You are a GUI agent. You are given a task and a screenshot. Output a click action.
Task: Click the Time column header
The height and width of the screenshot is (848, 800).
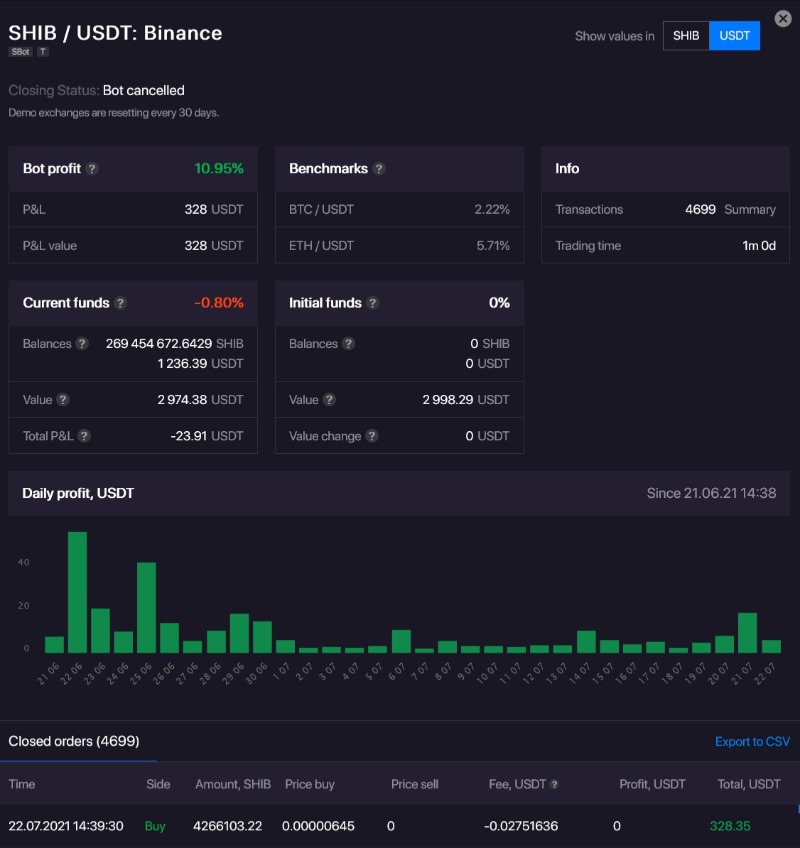point(22,784)
